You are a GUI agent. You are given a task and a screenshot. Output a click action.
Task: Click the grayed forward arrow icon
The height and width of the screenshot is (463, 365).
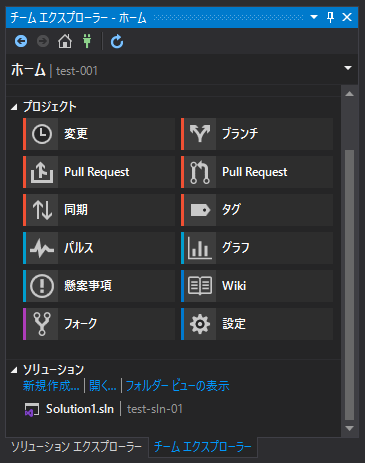coord(43,41)
